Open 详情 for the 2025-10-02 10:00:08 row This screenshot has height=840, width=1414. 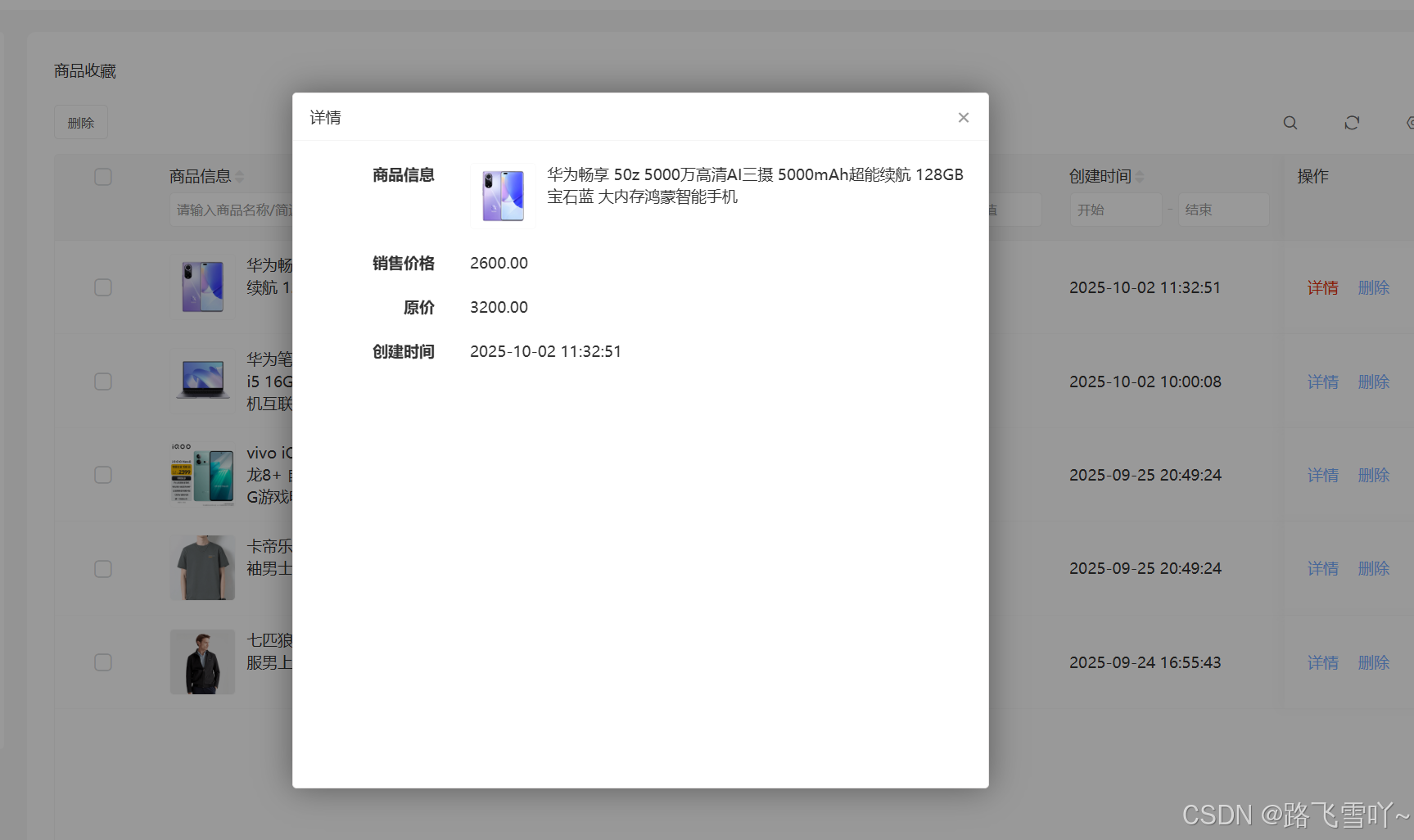point(1323,382)
